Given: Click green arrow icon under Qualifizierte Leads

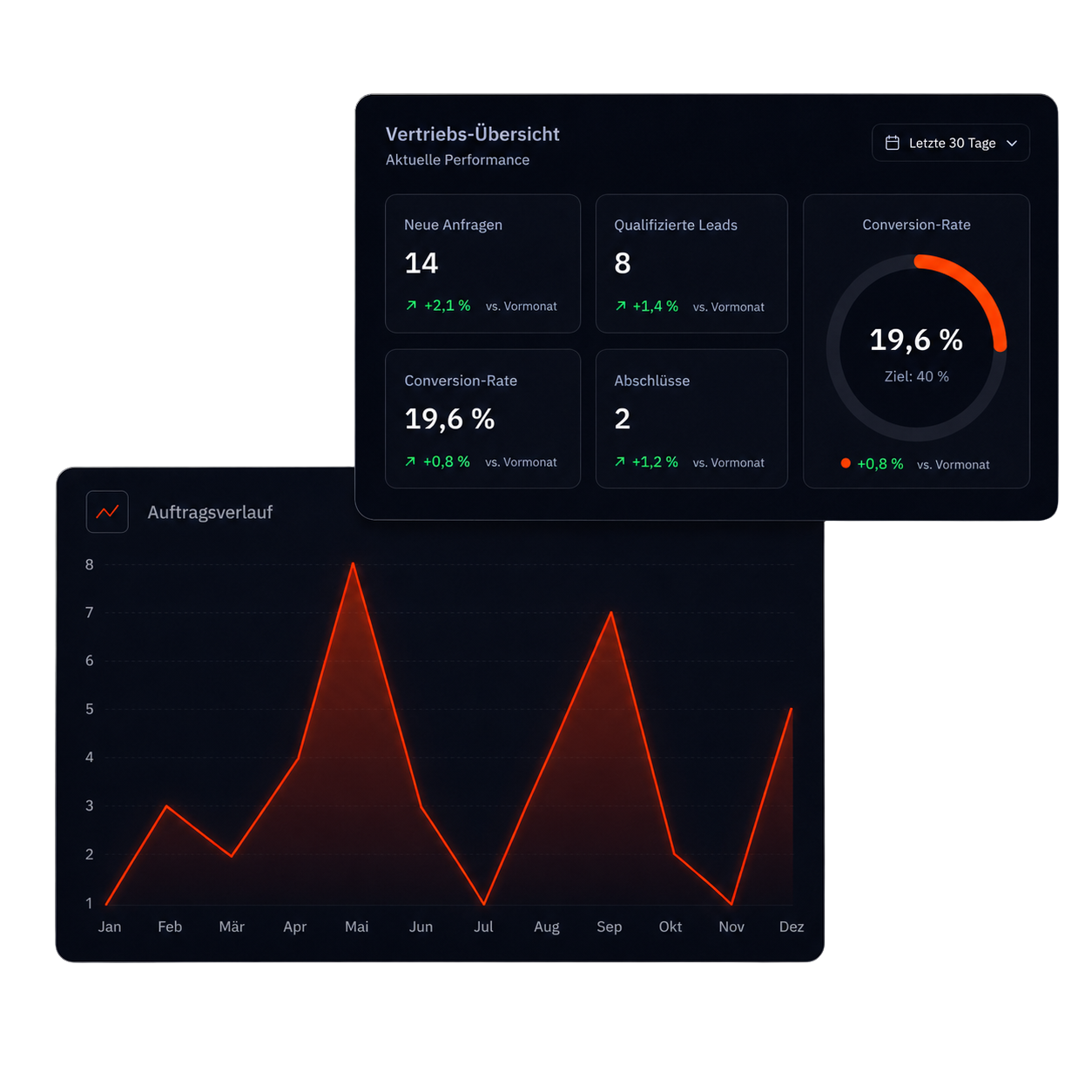Looking at the screenshot, I should point(620,306).
